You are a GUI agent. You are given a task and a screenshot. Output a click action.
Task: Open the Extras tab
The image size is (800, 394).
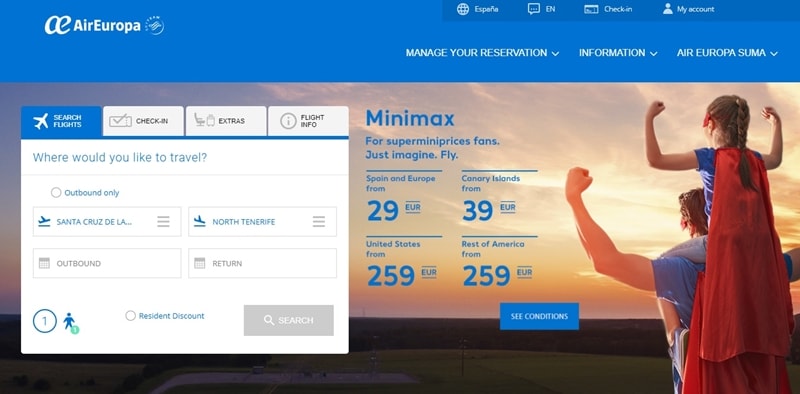pyautogui.click(x=226, y=121)
